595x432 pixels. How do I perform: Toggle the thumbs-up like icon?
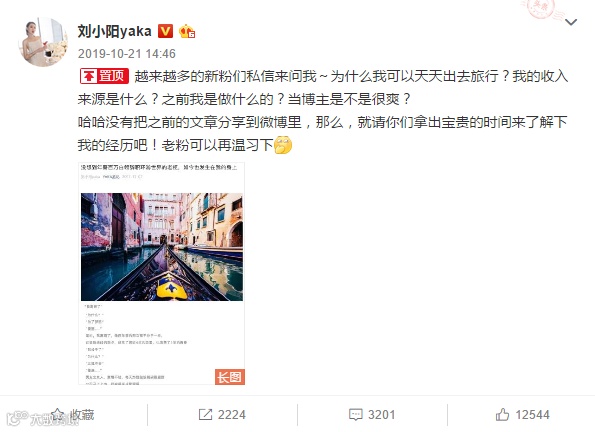[502, 415]
